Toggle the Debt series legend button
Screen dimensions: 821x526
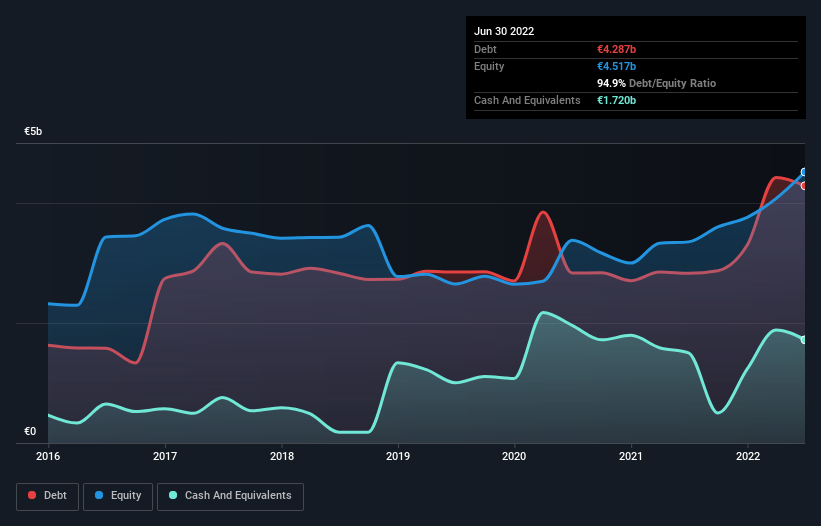[x=48, y=496]
